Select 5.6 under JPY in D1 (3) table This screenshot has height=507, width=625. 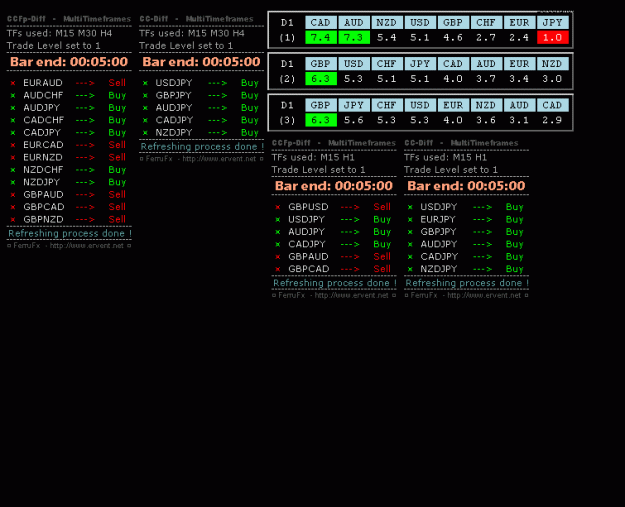tap(354, 120)
